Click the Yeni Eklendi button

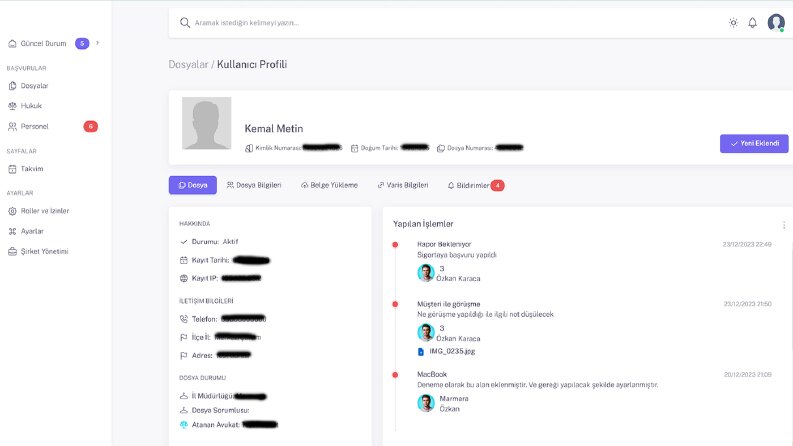point(754,144)
